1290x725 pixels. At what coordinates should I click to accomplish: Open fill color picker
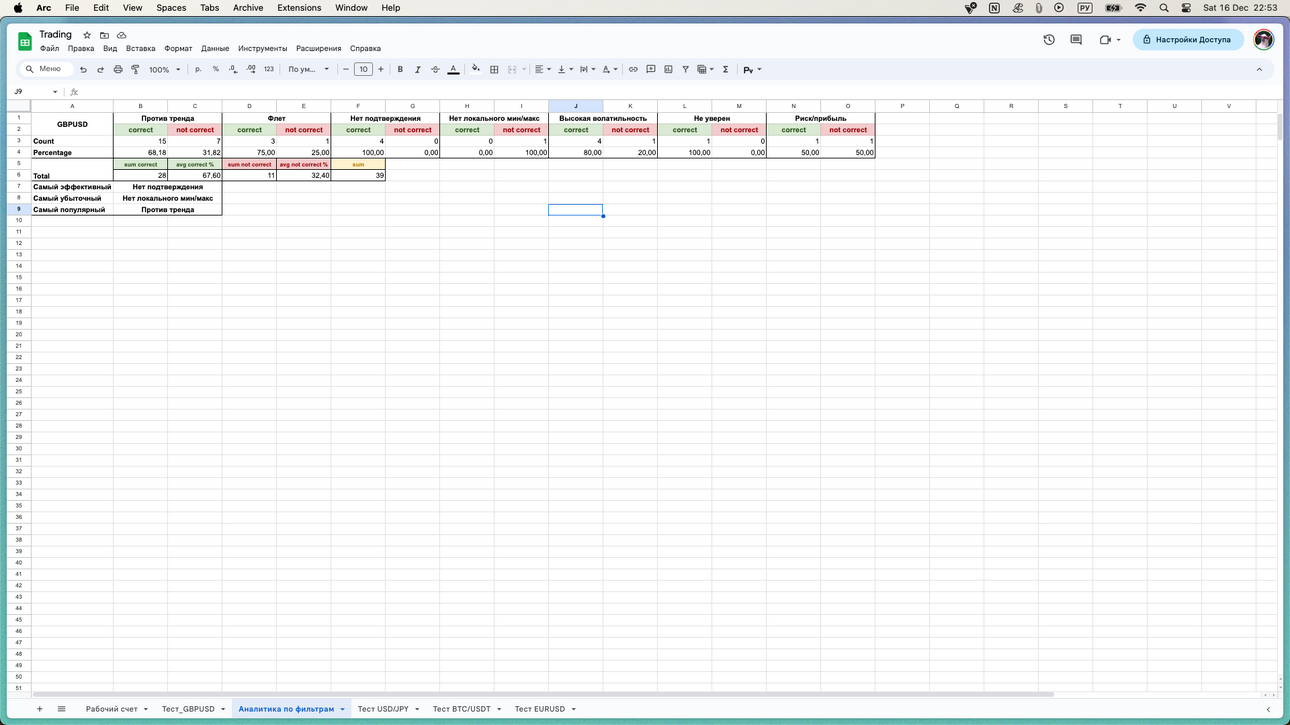tap(476, 69)
